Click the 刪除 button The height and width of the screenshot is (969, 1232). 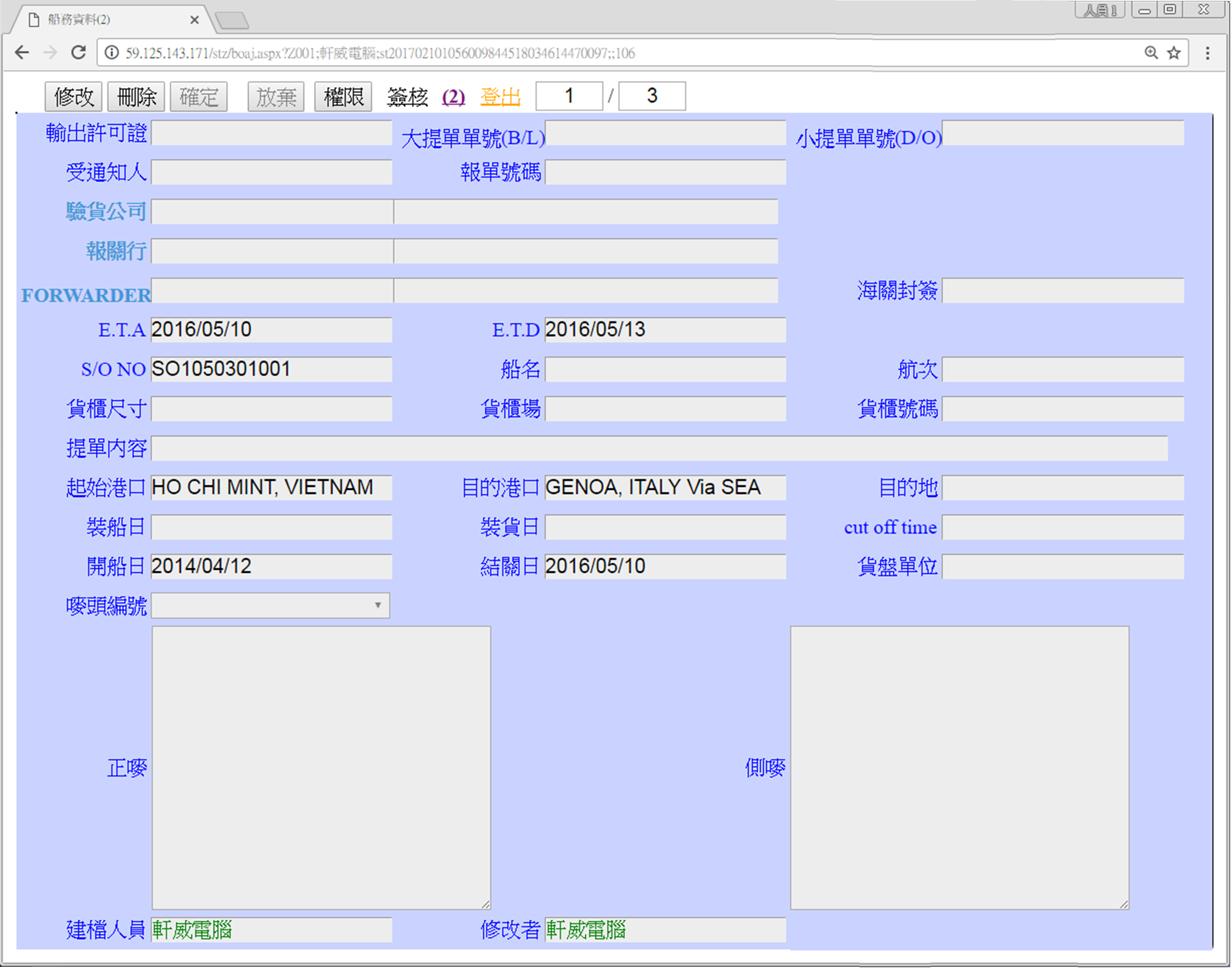click(x=137, y=97)
